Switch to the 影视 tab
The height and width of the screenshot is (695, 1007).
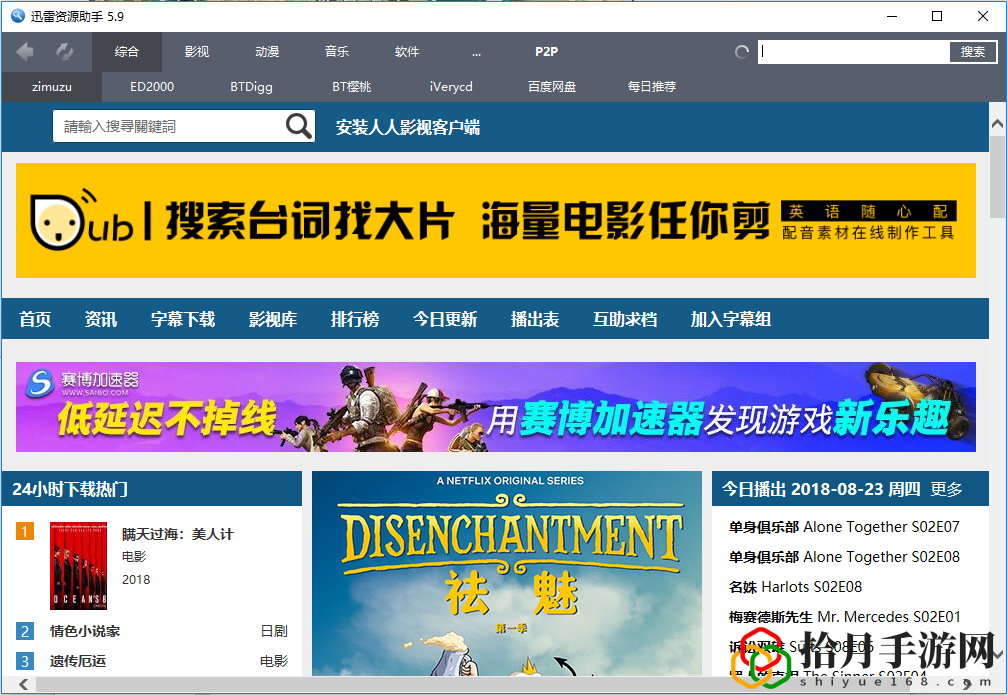[x=197, y=51]
